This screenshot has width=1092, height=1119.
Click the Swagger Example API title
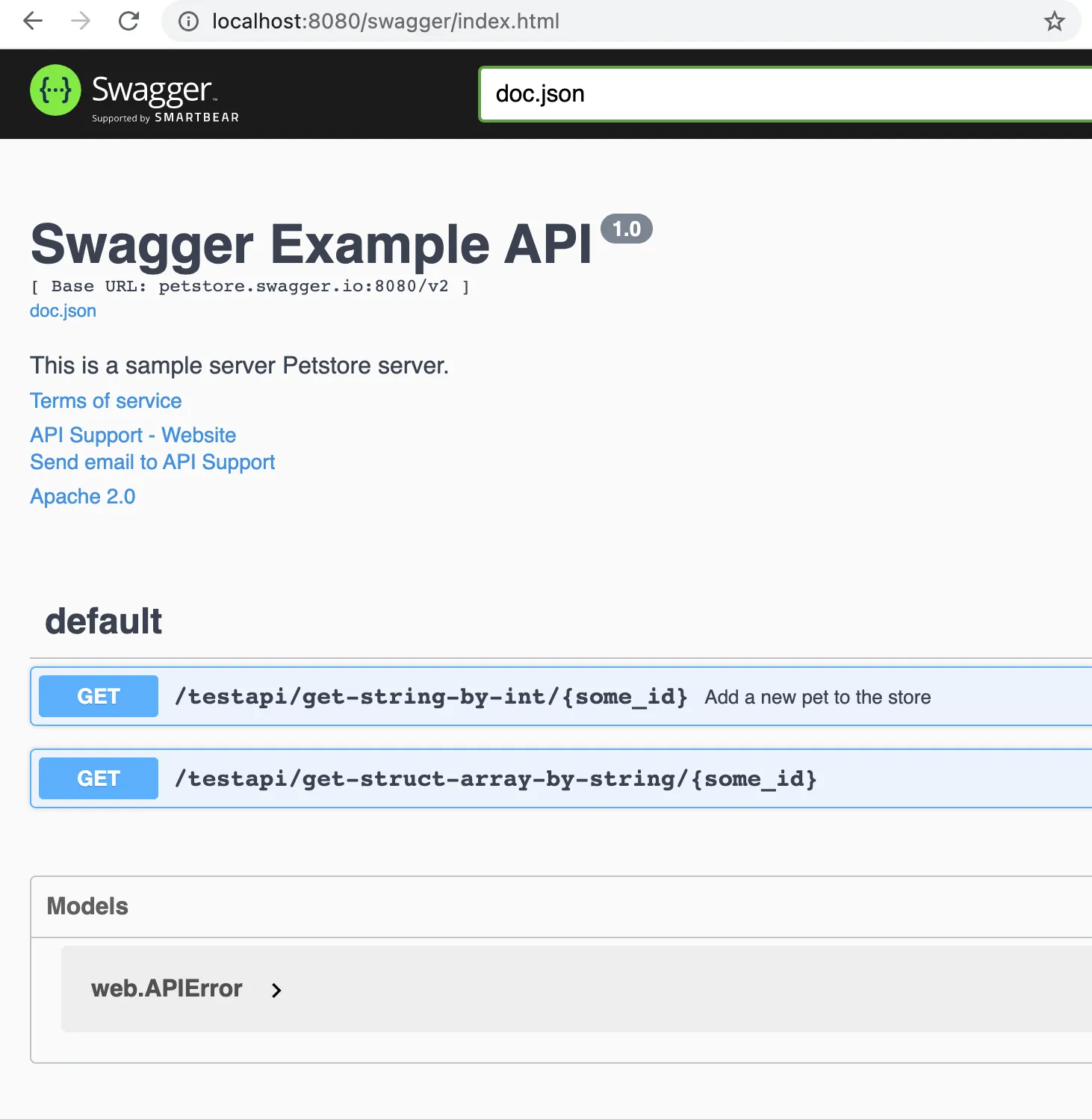click(x=311, y=244)
